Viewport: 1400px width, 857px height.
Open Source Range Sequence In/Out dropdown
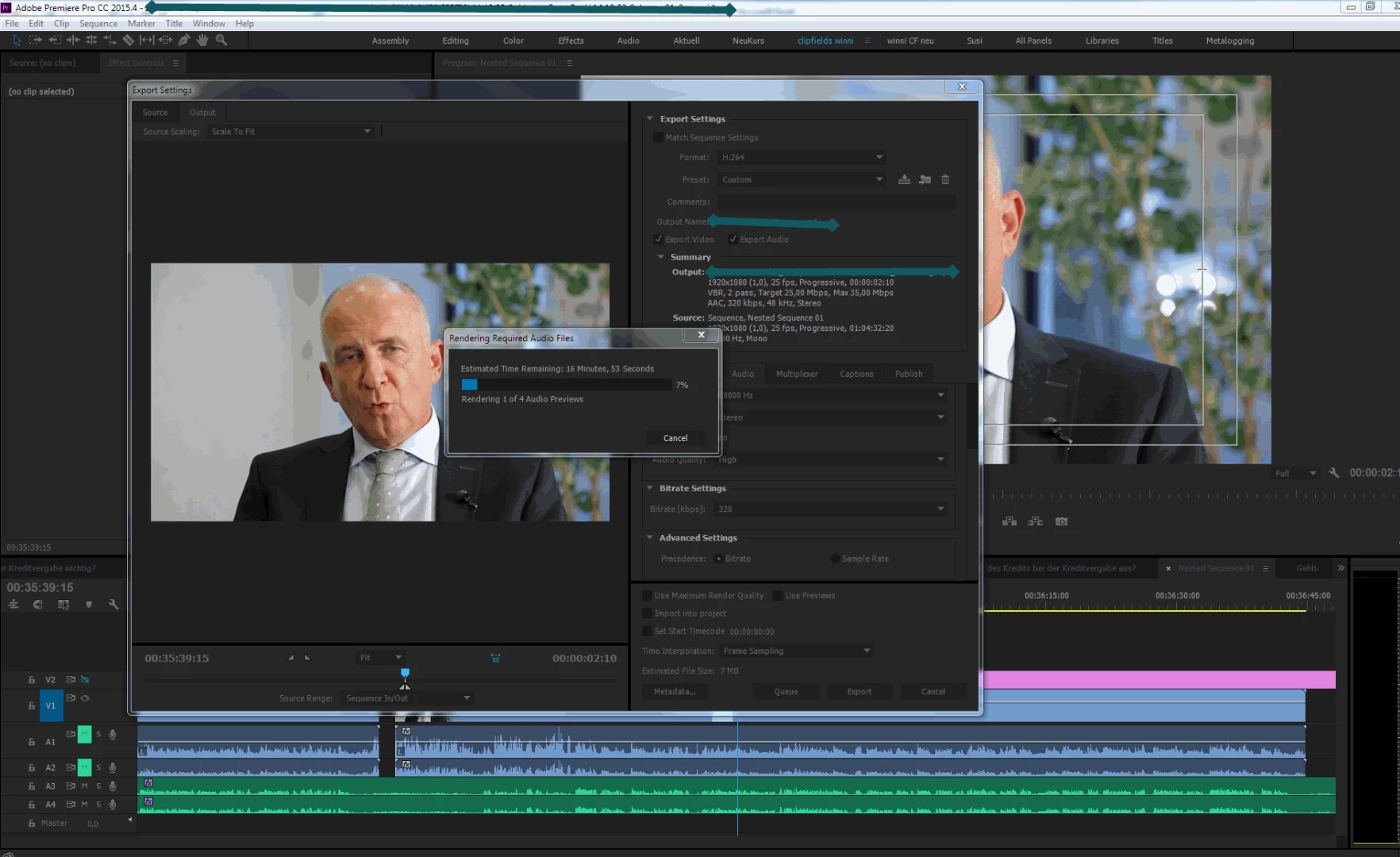[x=408, y=698]
